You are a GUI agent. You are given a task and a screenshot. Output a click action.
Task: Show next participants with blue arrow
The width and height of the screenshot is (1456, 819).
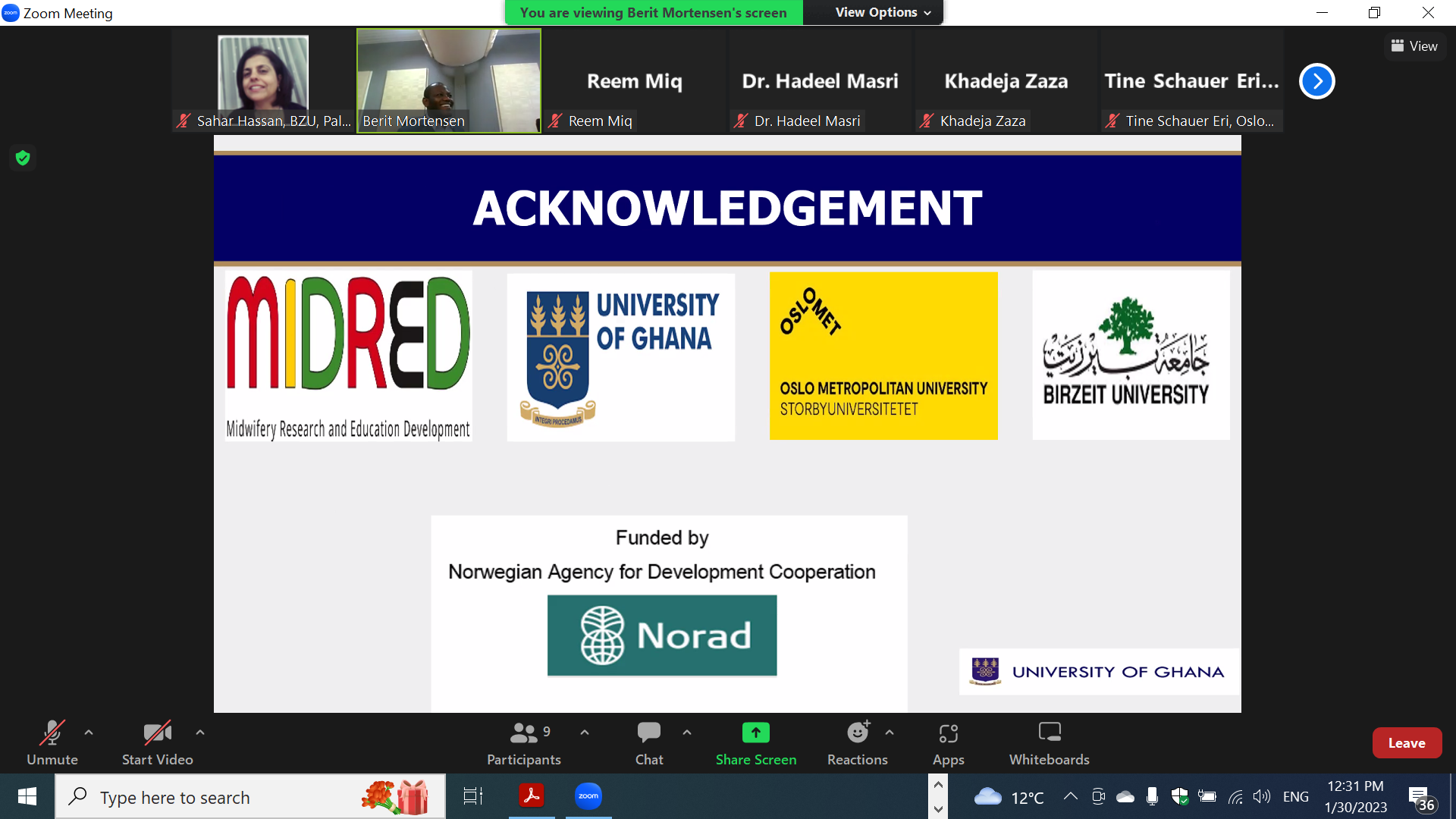point(1317,81)
